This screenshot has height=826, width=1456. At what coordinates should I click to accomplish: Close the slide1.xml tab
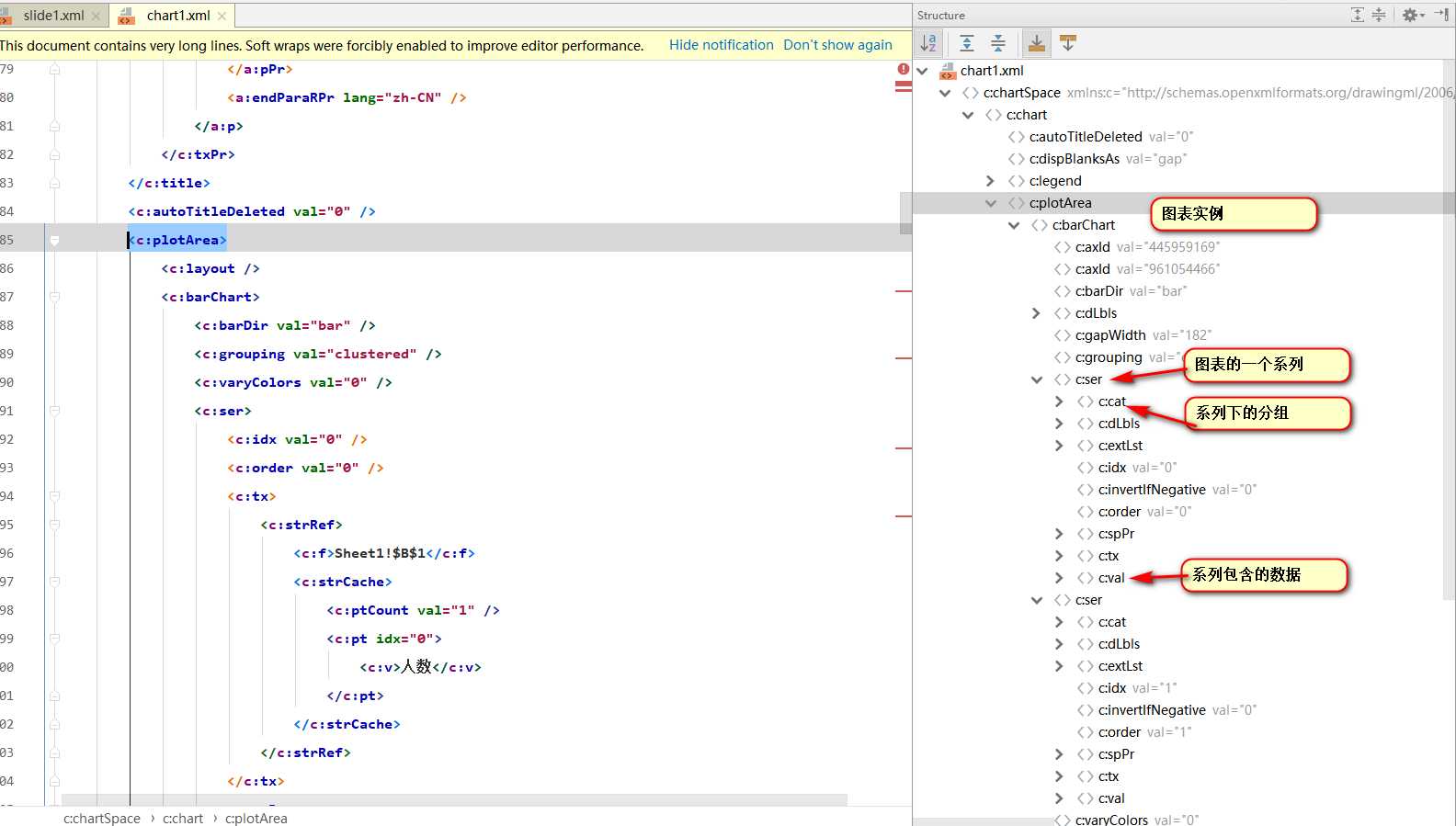coord(97,16)
